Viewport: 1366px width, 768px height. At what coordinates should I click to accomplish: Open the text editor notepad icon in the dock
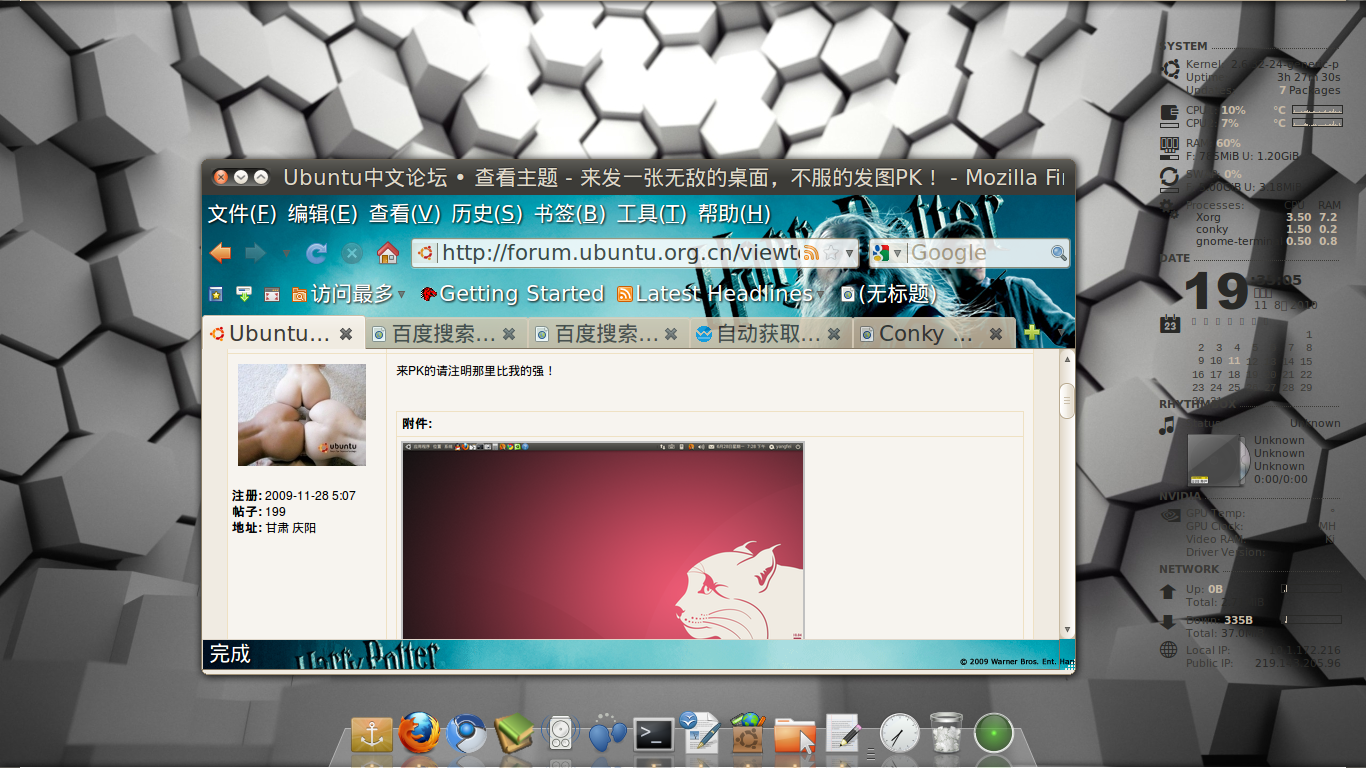[x=843, y=733]
